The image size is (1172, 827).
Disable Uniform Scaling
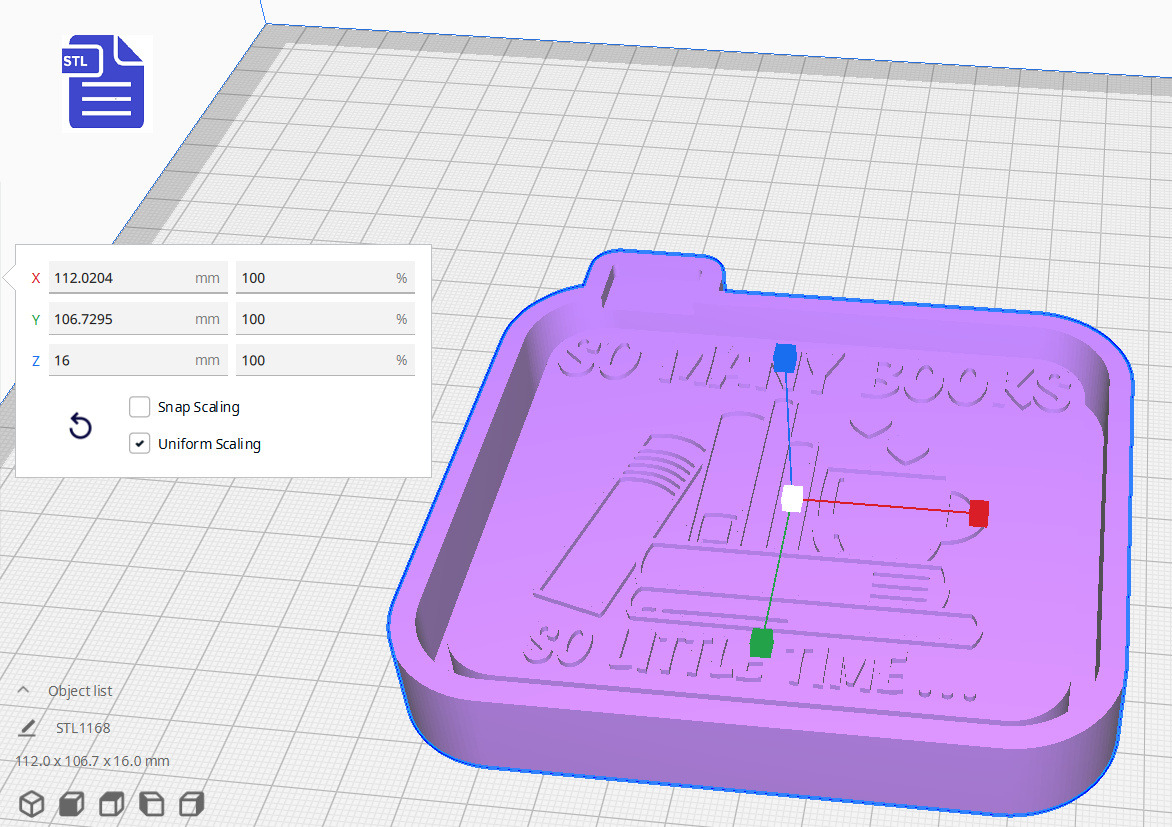[x=139, y=443]
